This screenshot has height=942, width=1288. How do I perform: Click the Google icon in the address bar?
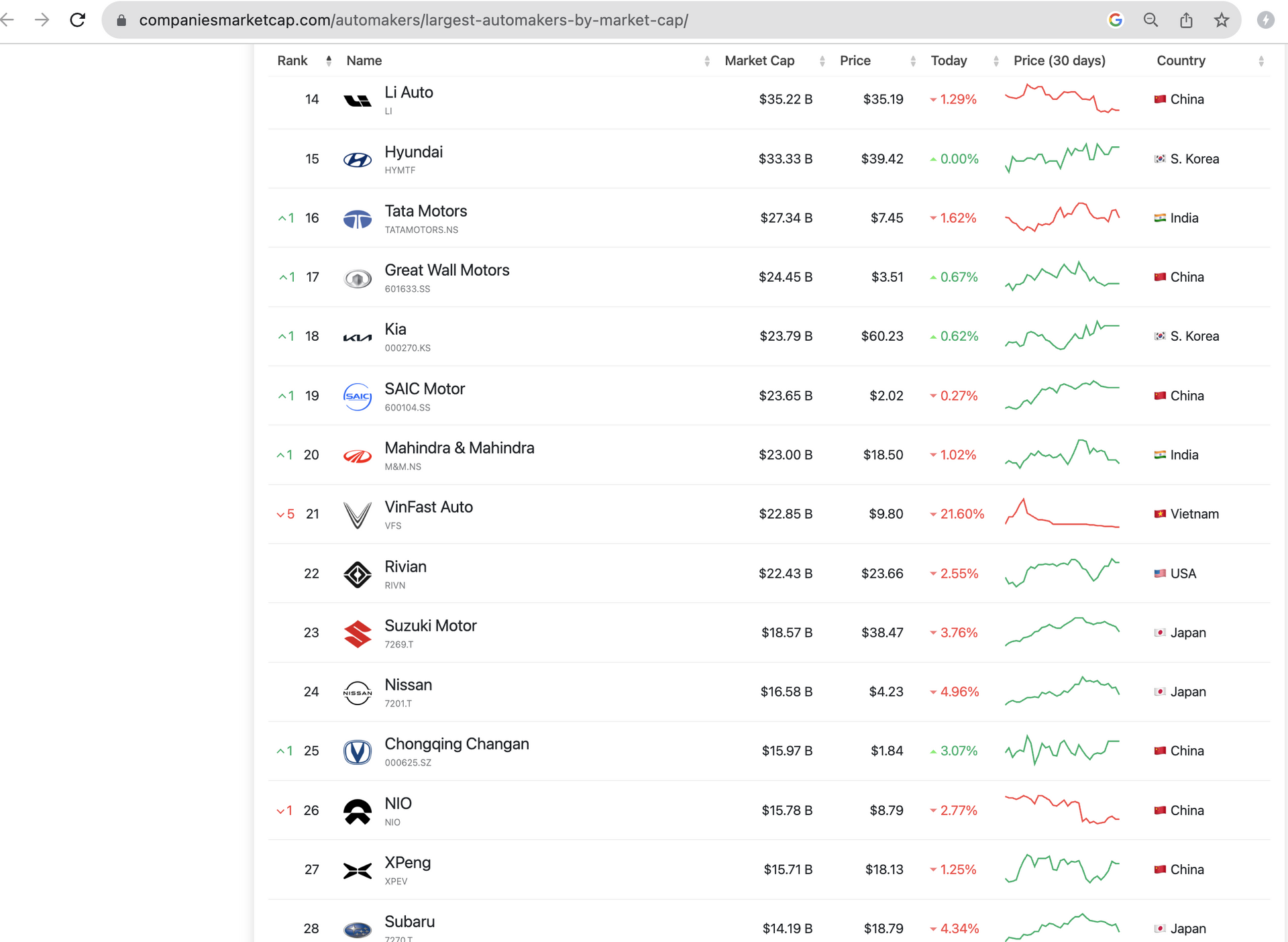(x=1116, y=20)
